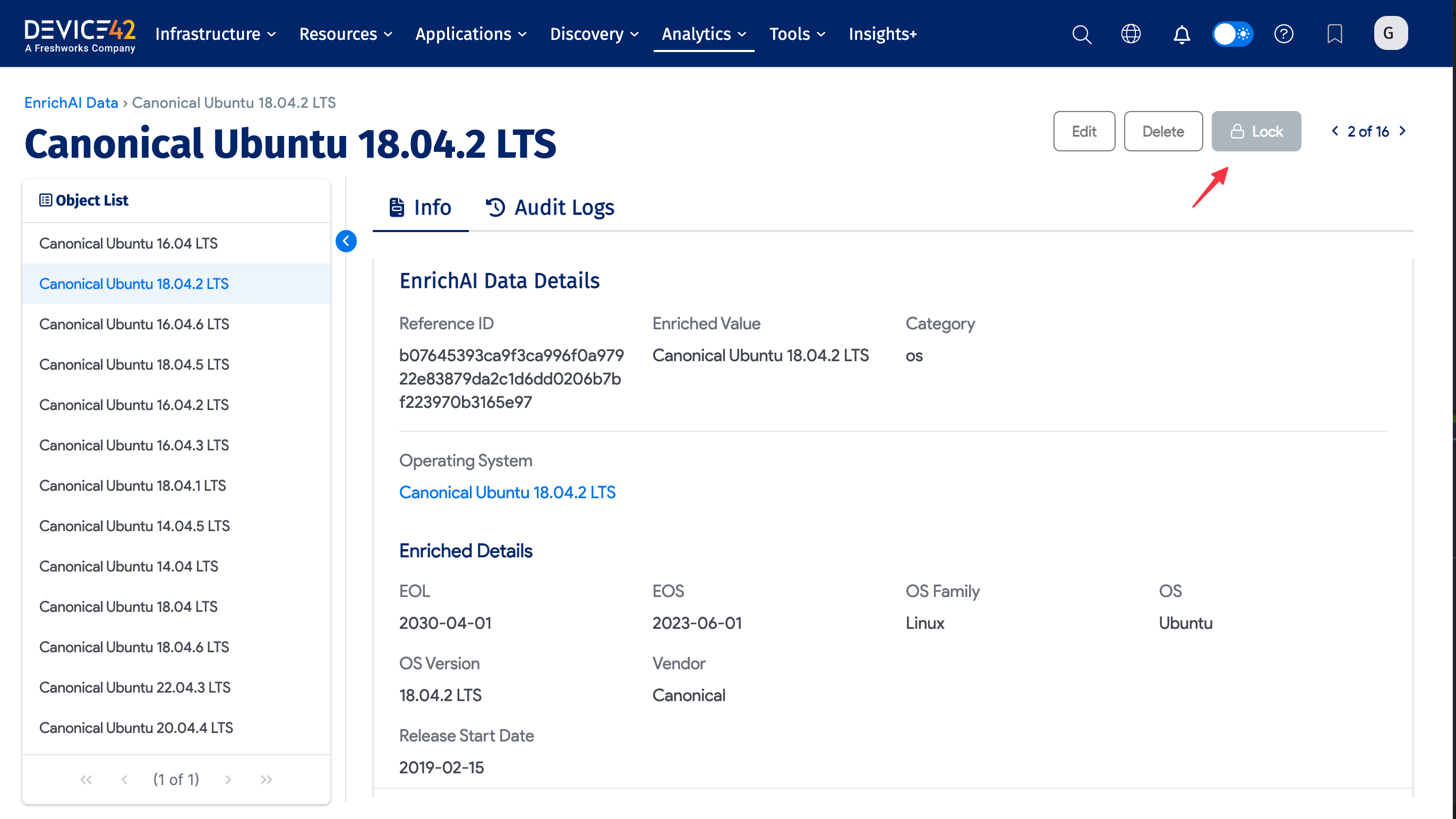Toggle the light/dark theme switch
This screenshot has height=819, width=1456.
point(1233,34)
